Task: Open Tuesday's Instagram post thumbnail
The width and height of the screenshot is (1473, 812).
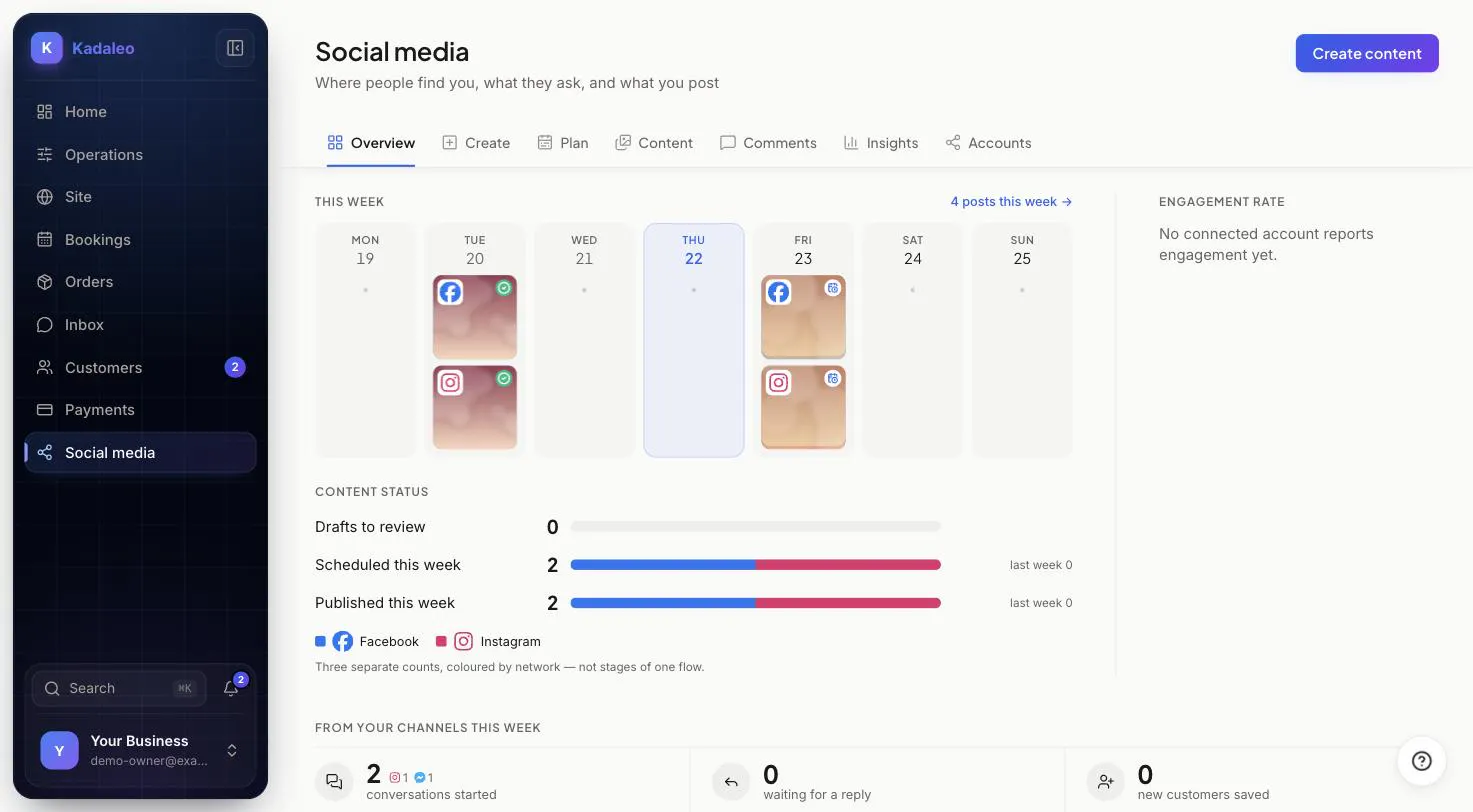Action: click(475, 407)
